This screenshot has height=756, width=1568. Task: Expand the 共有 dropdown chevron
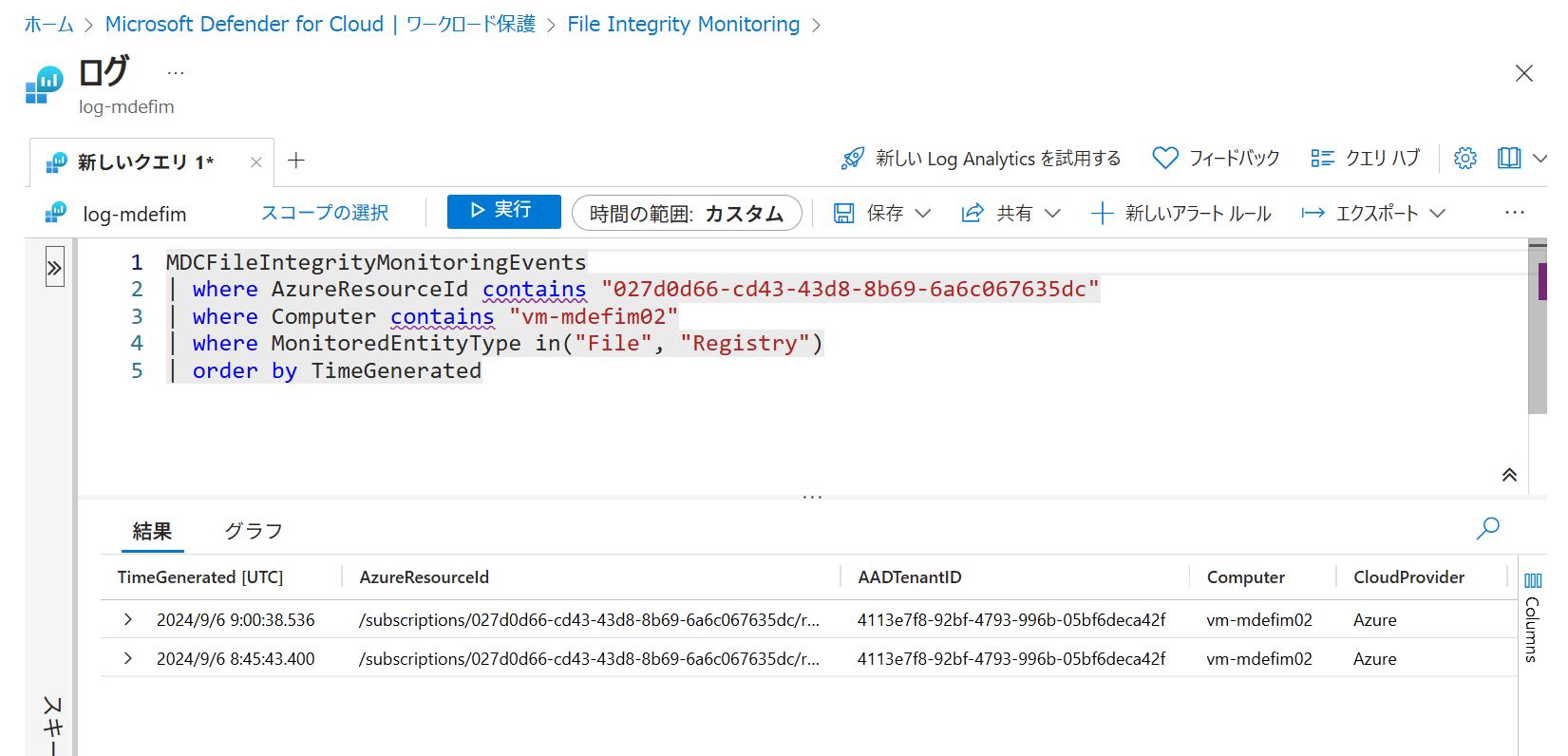[1052, 213]
